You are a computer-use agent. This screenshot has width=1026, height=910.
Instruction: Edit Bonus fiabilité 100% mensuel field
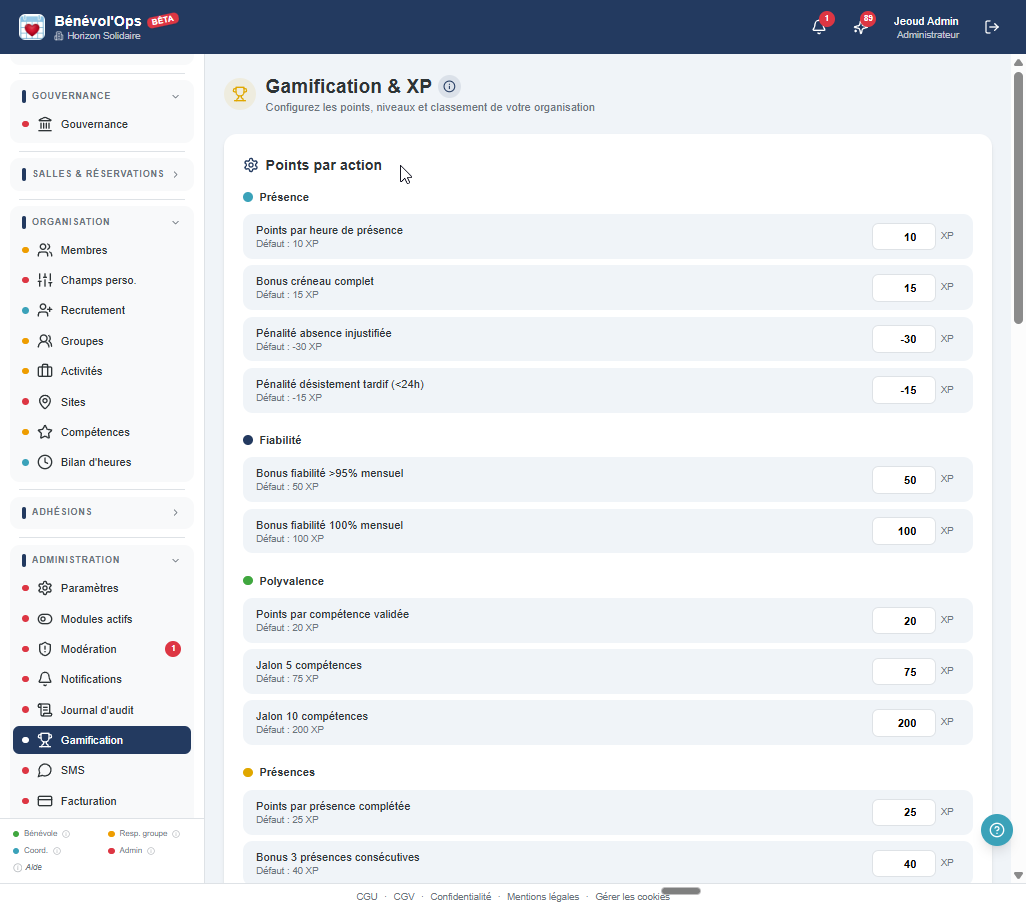(x=904, y=531)
